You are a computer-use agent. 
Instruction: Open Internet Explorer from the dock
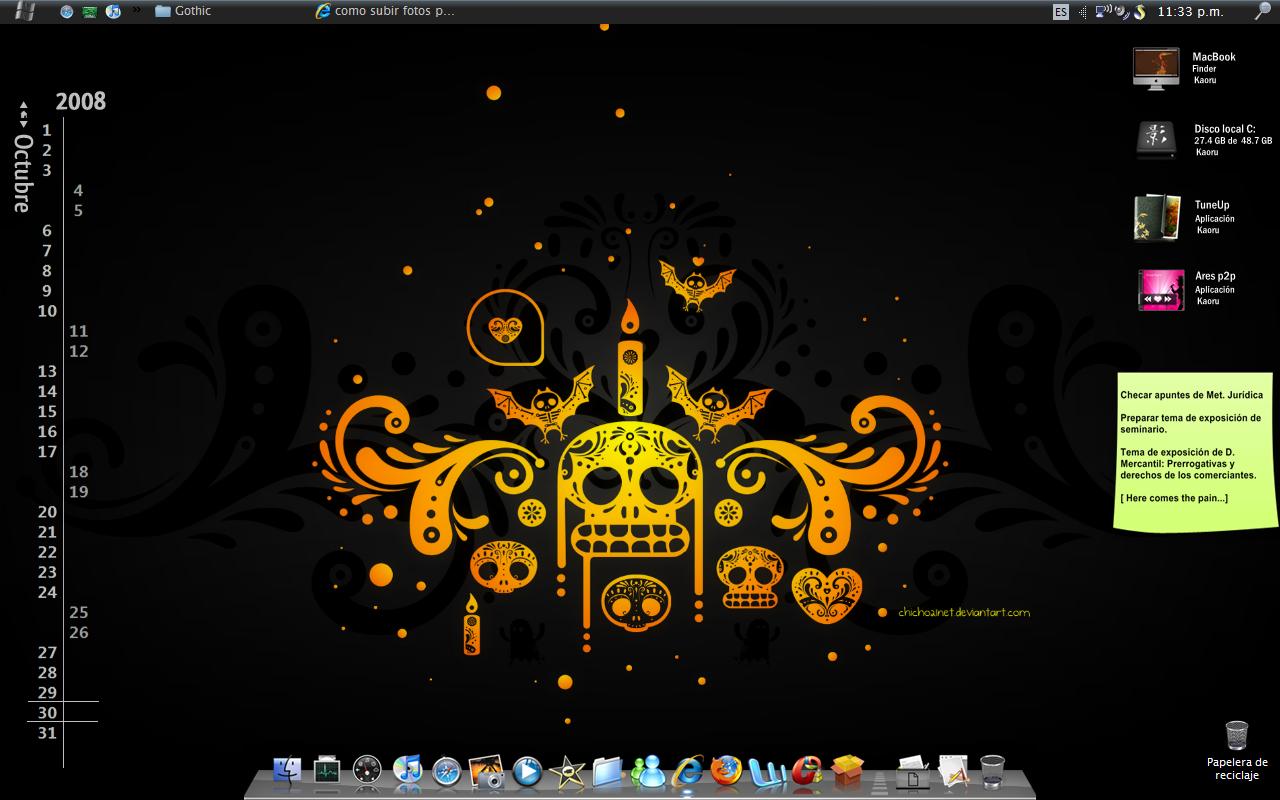(x=688, y=771)
